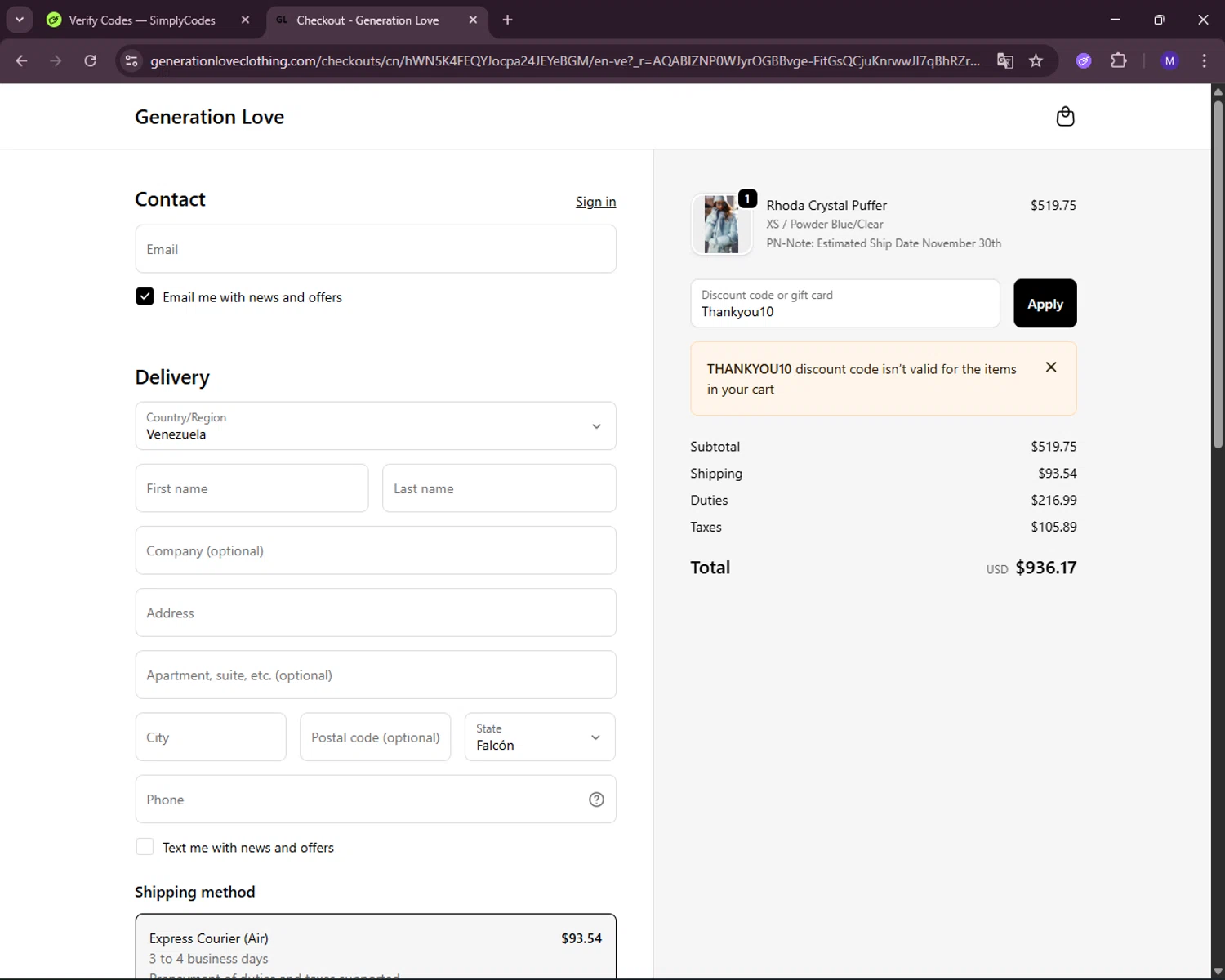Click the Taxes amount $105.89
This screenshot has height=980, width=1225.
1053,527
